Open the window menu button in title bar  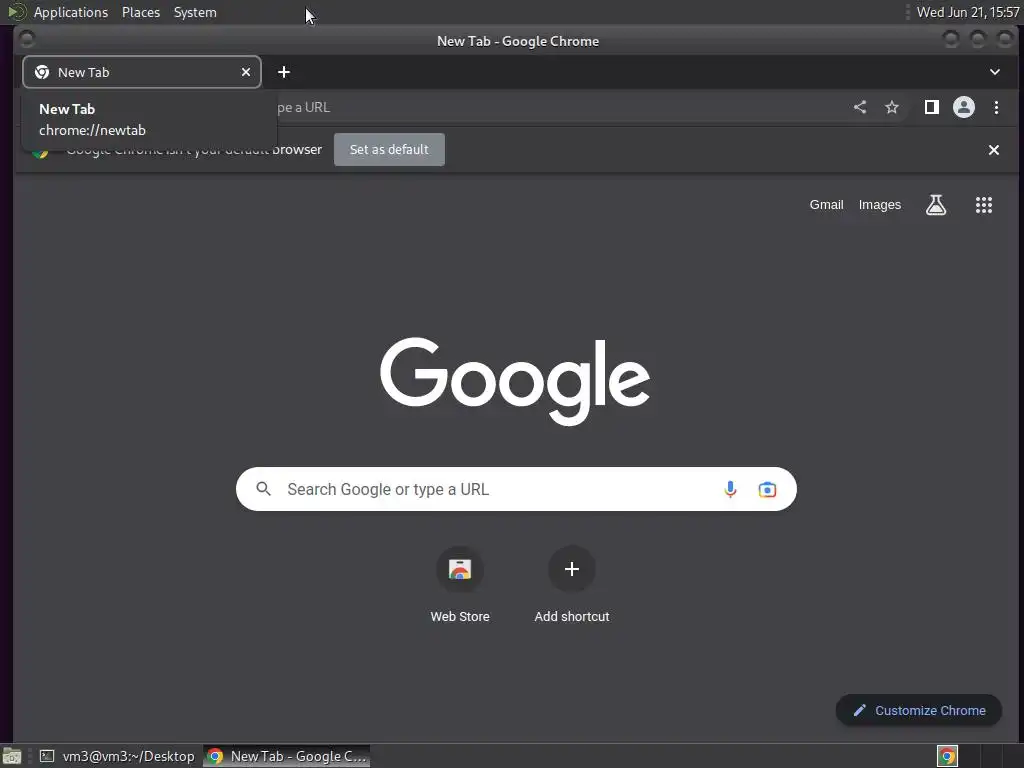tap(27, 40)
